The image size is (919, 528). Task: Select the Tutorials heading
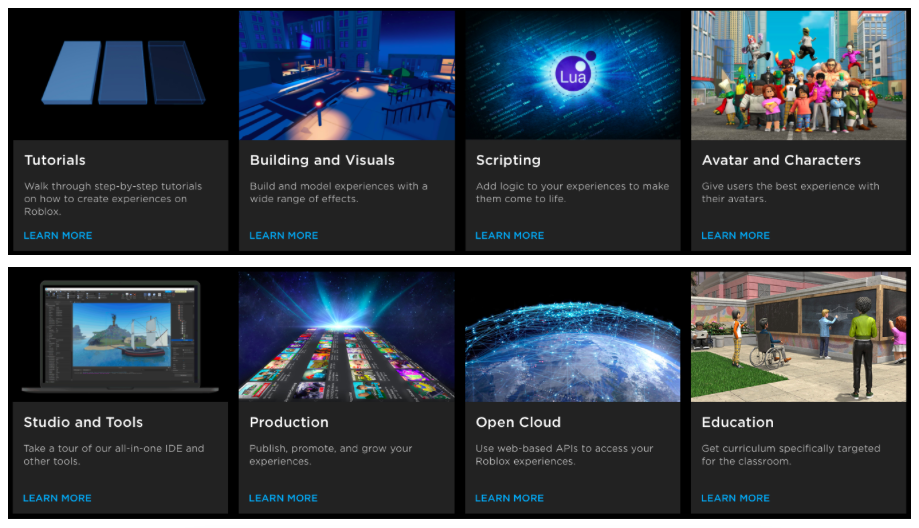coord(55,160)
